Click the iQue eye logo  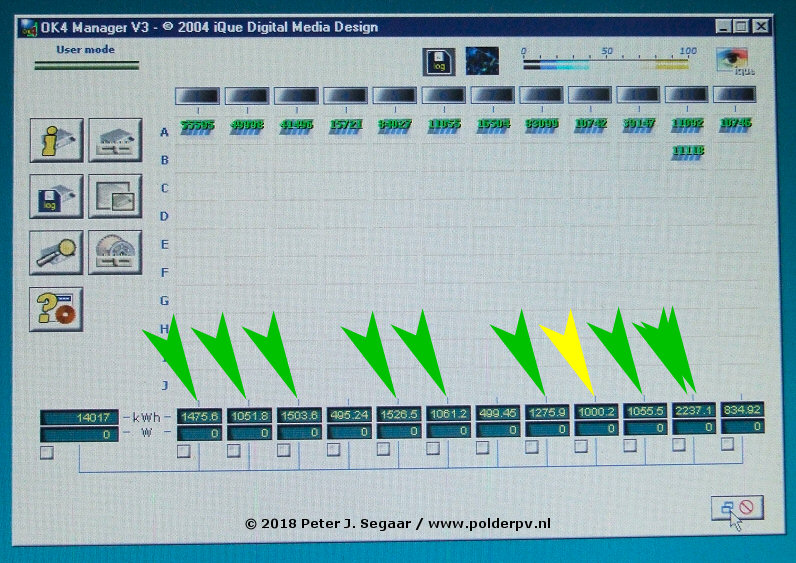tap(735, 62)
